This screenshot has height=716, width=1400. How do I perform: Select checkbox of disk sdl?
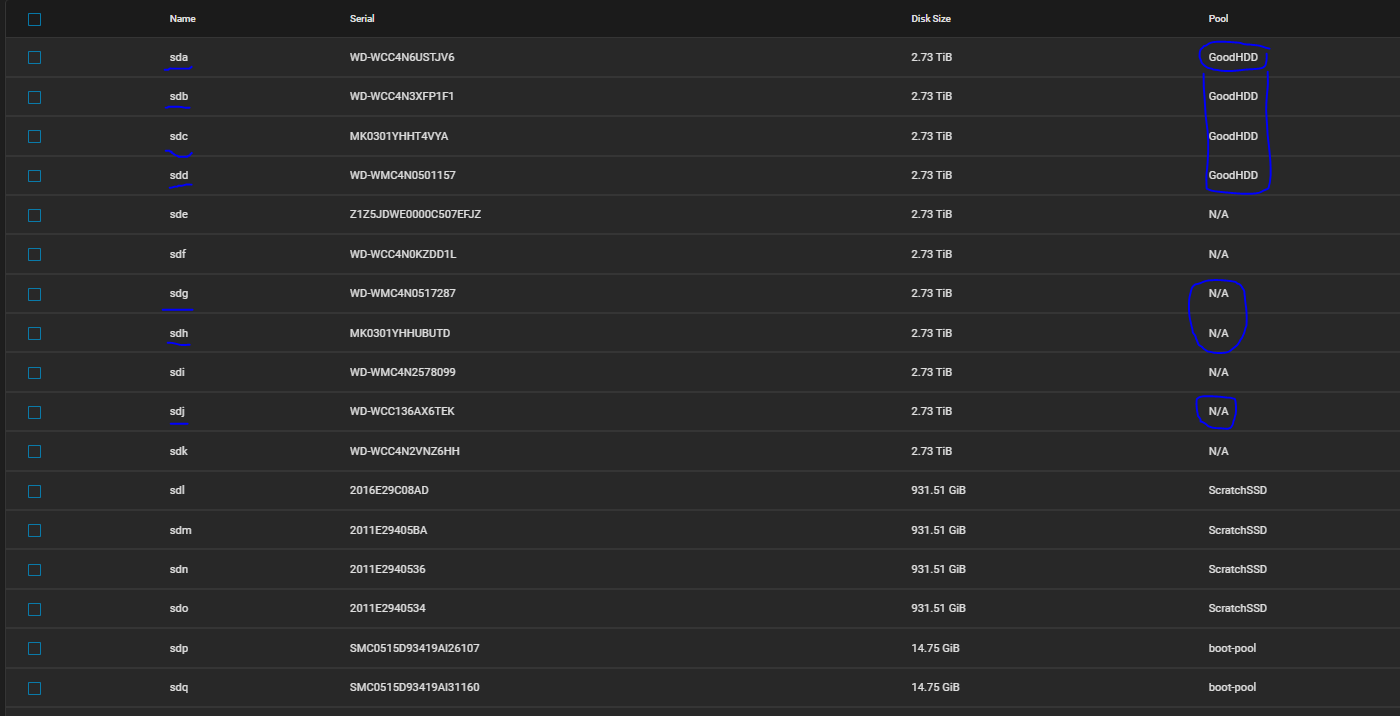tap(35, 491)
